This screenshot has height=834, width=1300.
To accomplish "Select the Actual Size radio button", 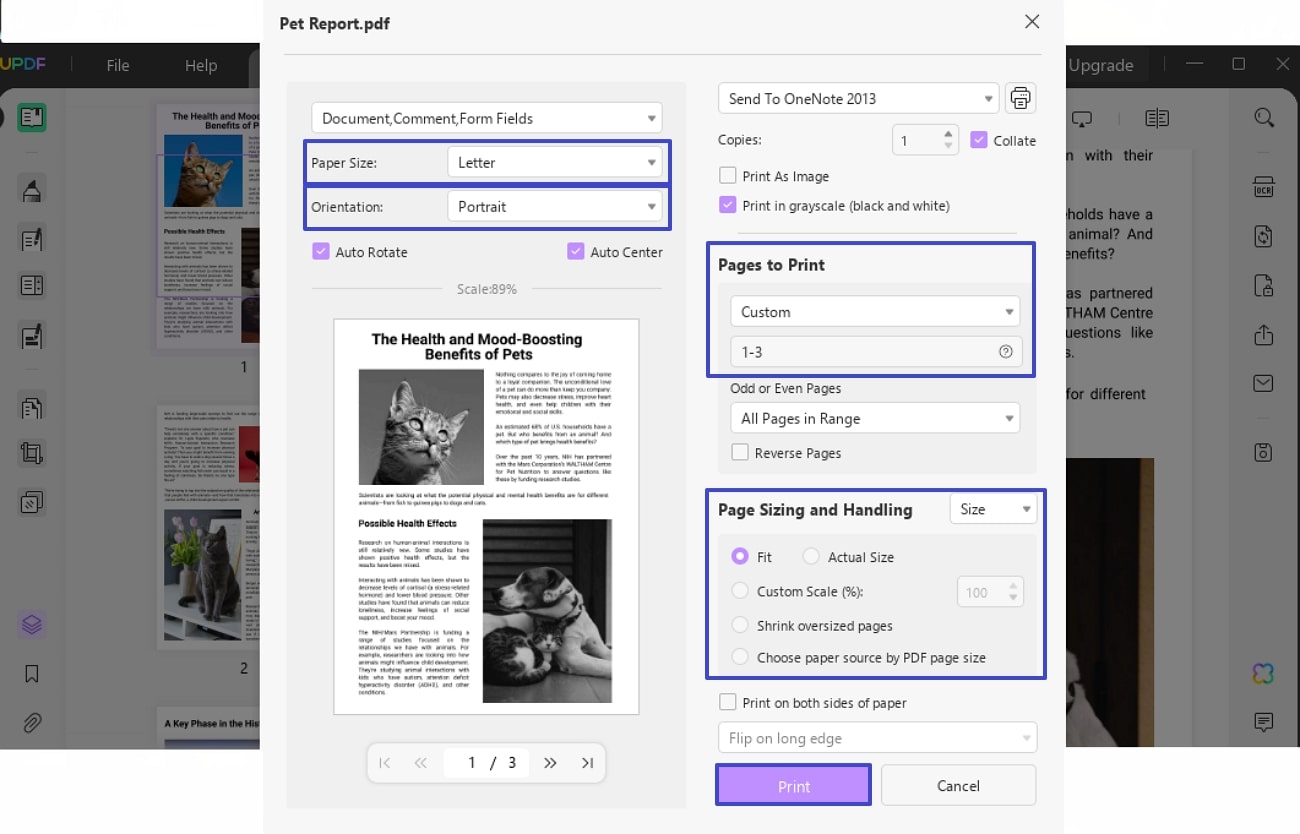I will [810, 556].
